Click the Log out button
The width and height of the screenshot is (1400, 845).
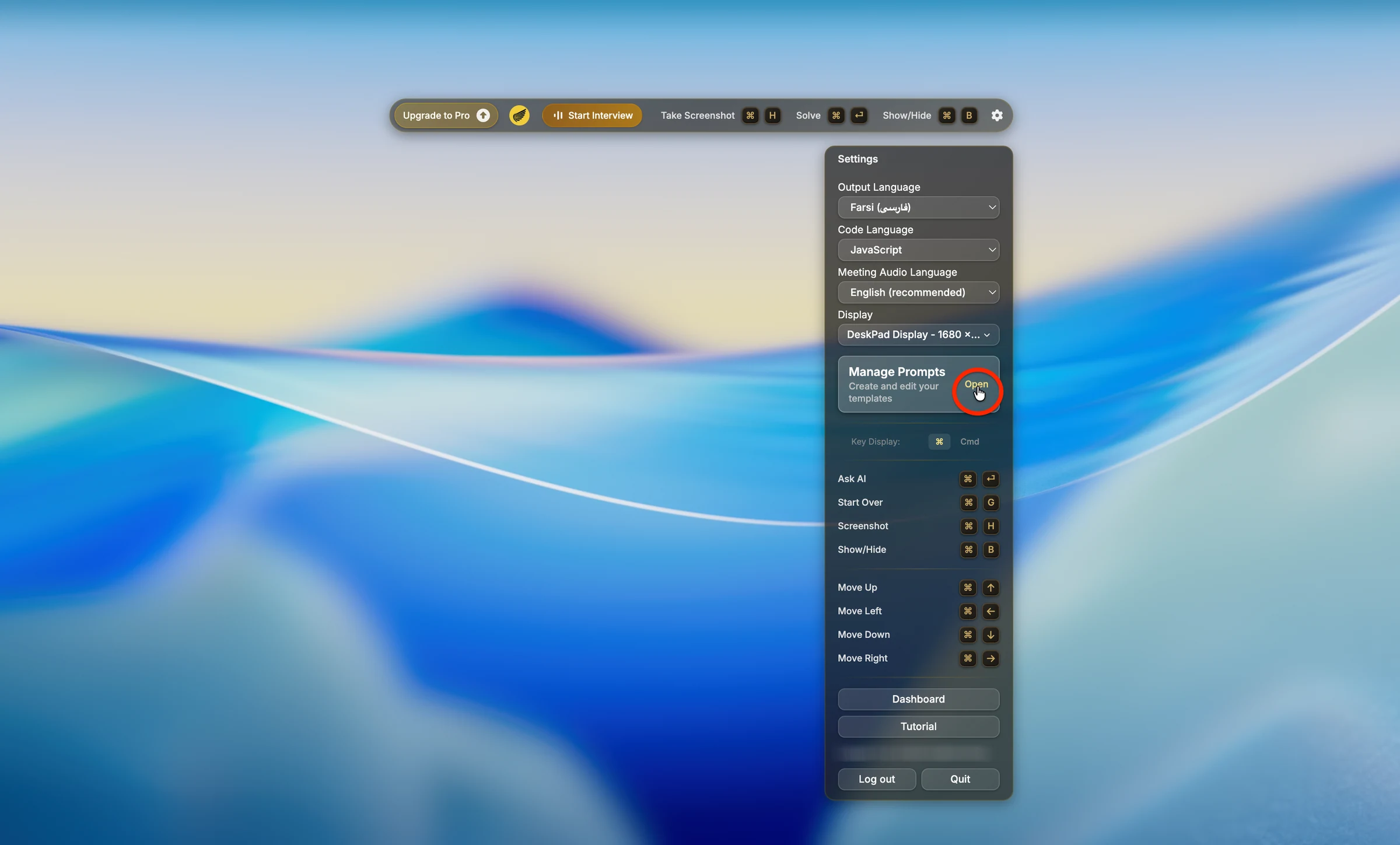pos(877,779)
